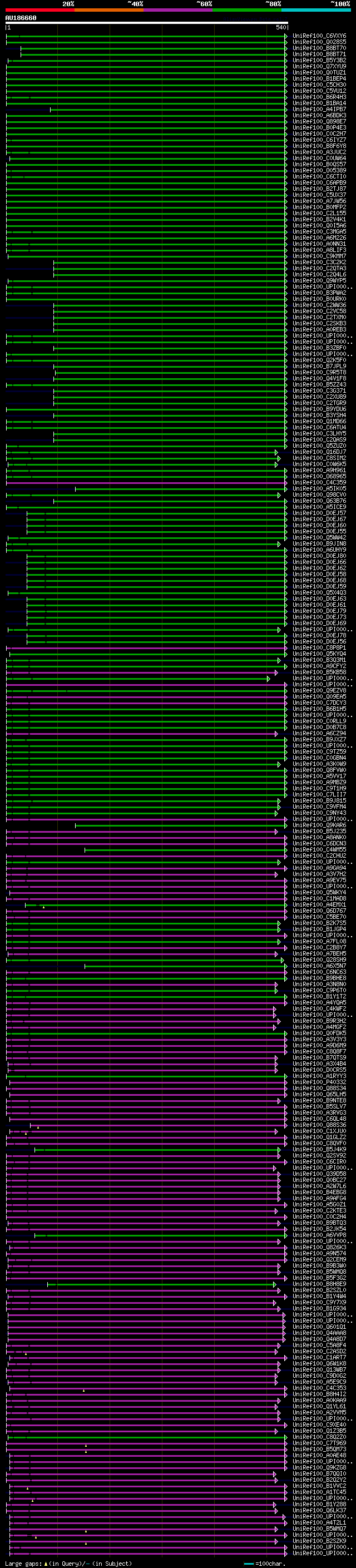This screenshot has width=356, height=1568.
Task: Select the UniRef100_B1Y4W4 label
Action: coord(319,1296)
